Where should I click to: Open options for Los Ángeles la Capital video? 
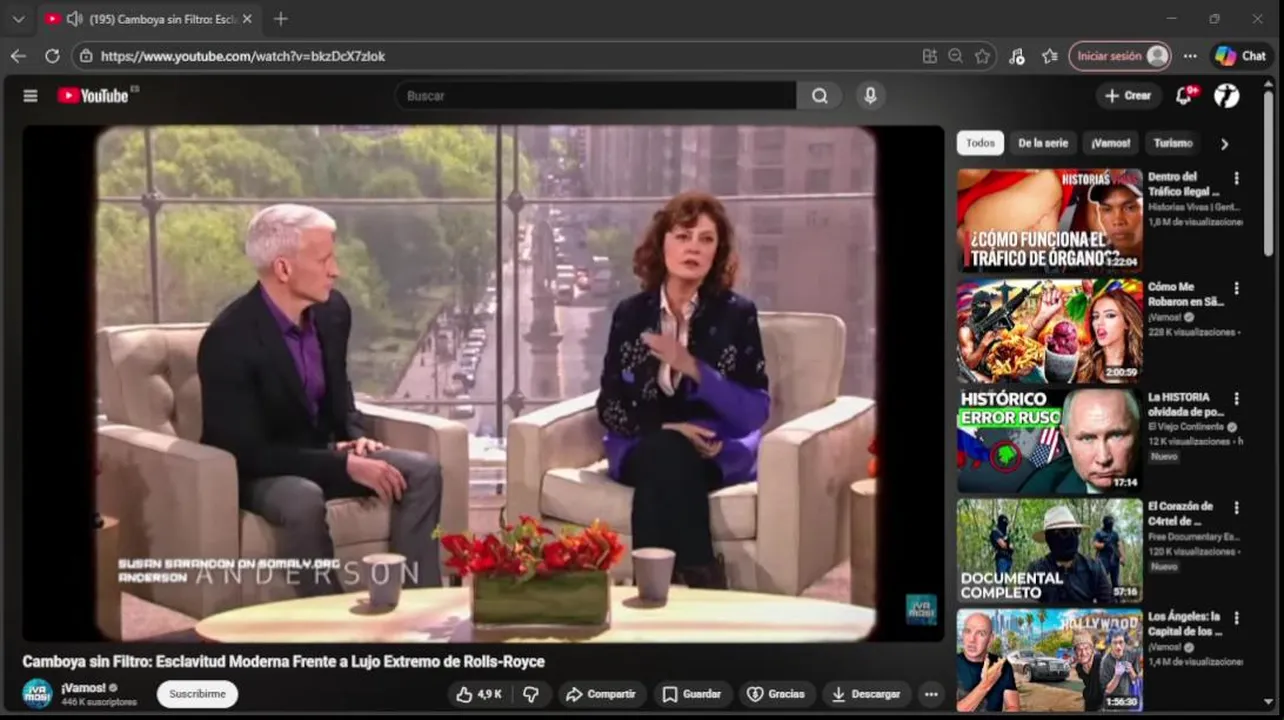coord(1236,618)
